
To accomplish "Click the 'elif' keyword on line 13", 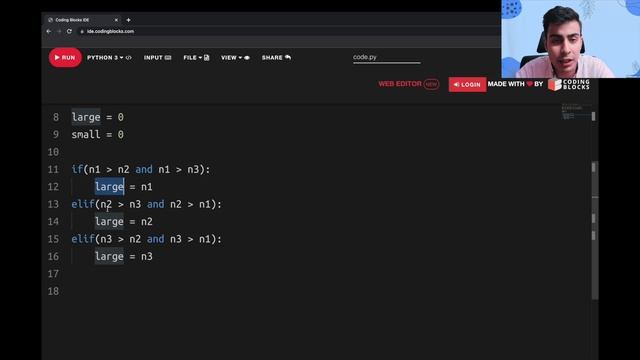I will point(83,204).
